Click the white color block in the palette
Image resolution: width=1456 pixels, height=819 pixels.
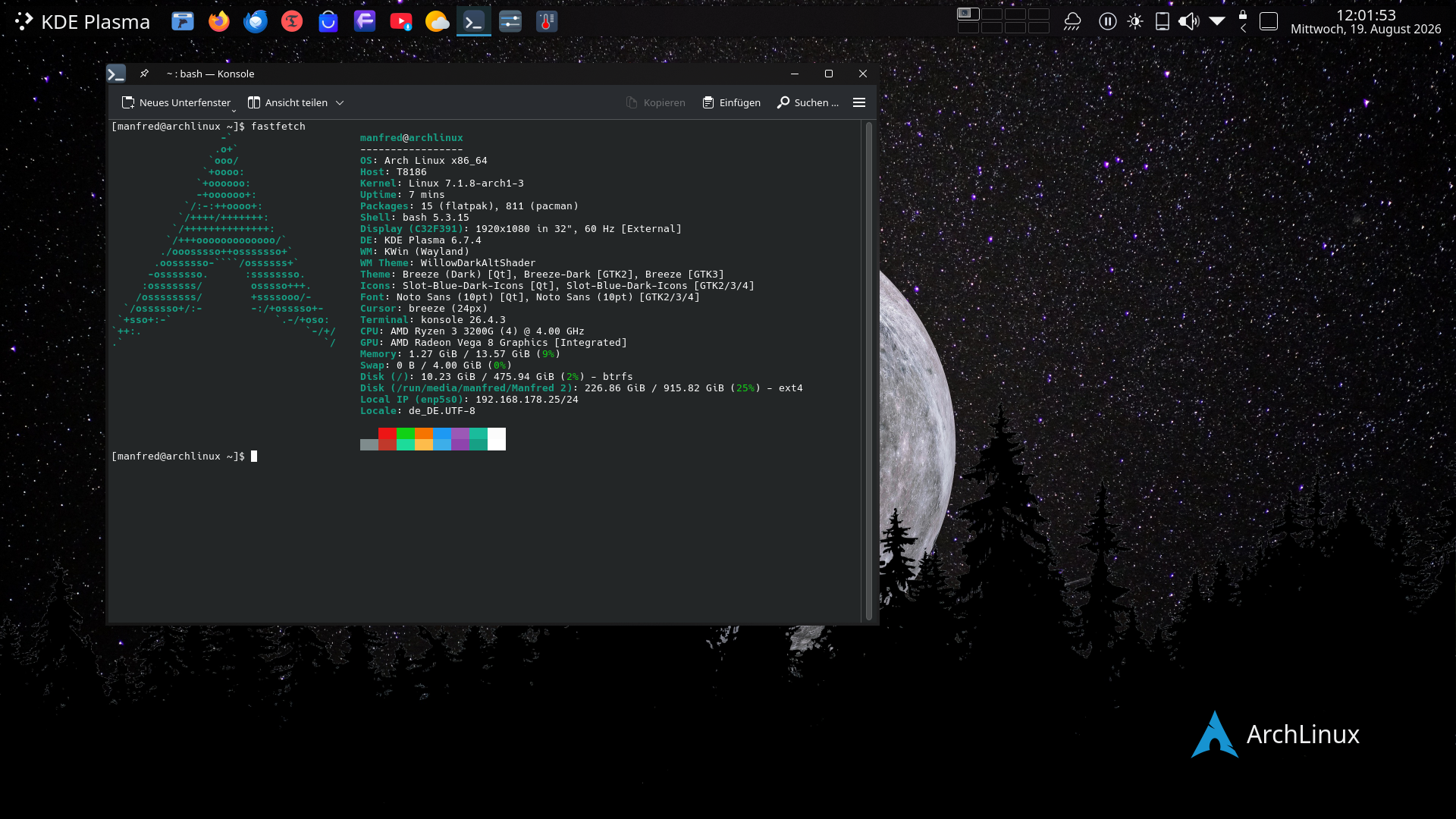tap(497, 438)
